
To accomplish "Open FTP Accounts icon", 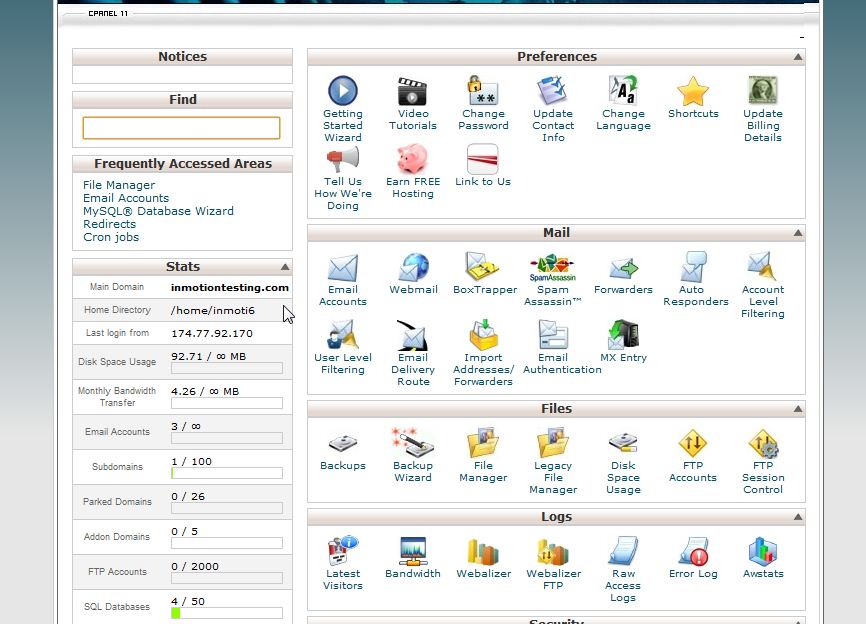I will (x=692, y=444).
